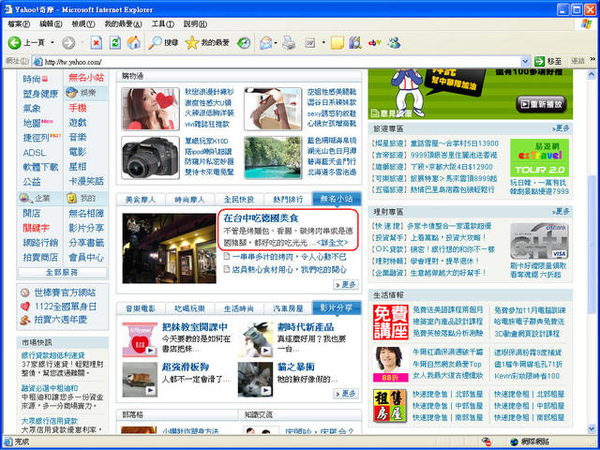Switch to the 時尚摩人 tab
The image size is (600, 450).
point(189,199)
